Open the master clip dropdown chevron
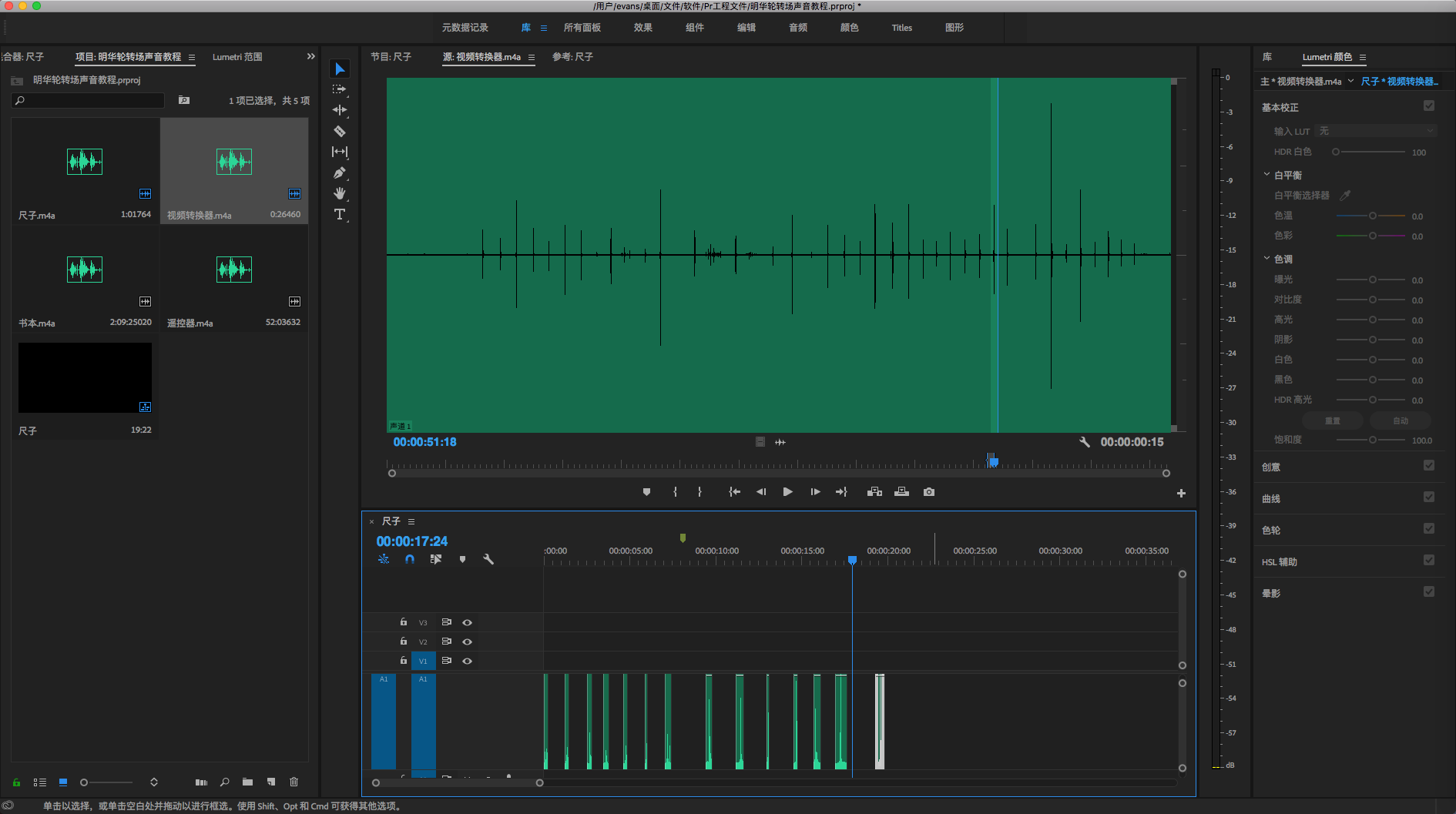 click(x=1350, y=81)
